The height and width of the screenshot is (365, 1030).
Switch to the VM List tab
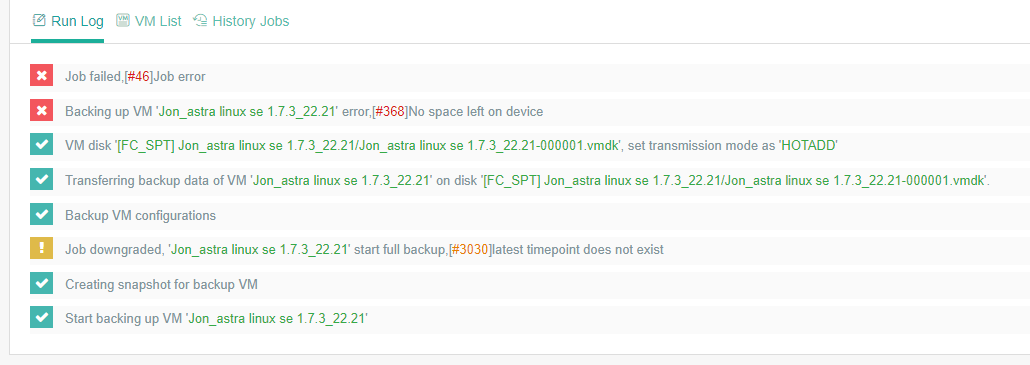[x=148, y=21]
